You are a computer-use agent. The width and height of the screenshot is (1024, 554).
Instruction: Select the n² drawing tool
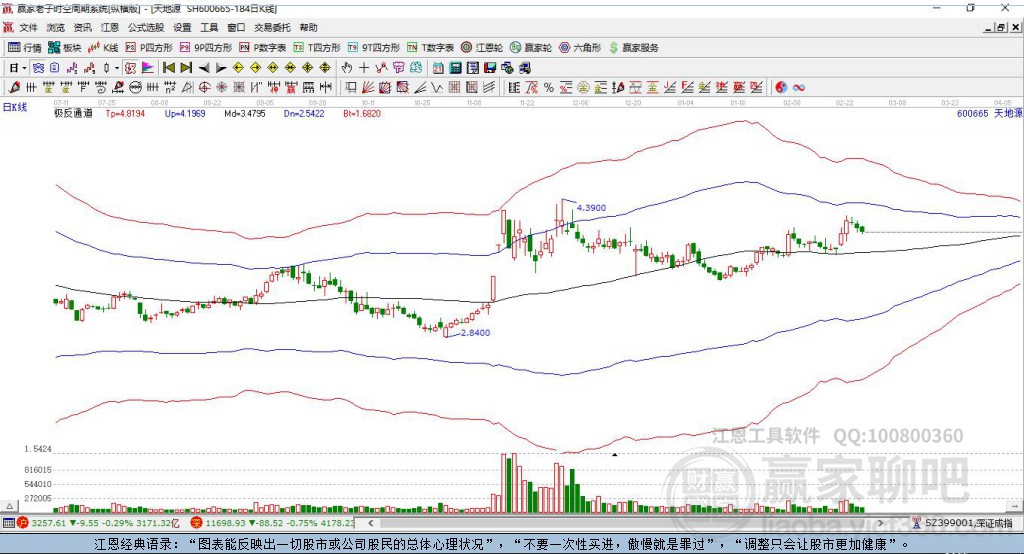pyautogui.click(x=170, y=88)
